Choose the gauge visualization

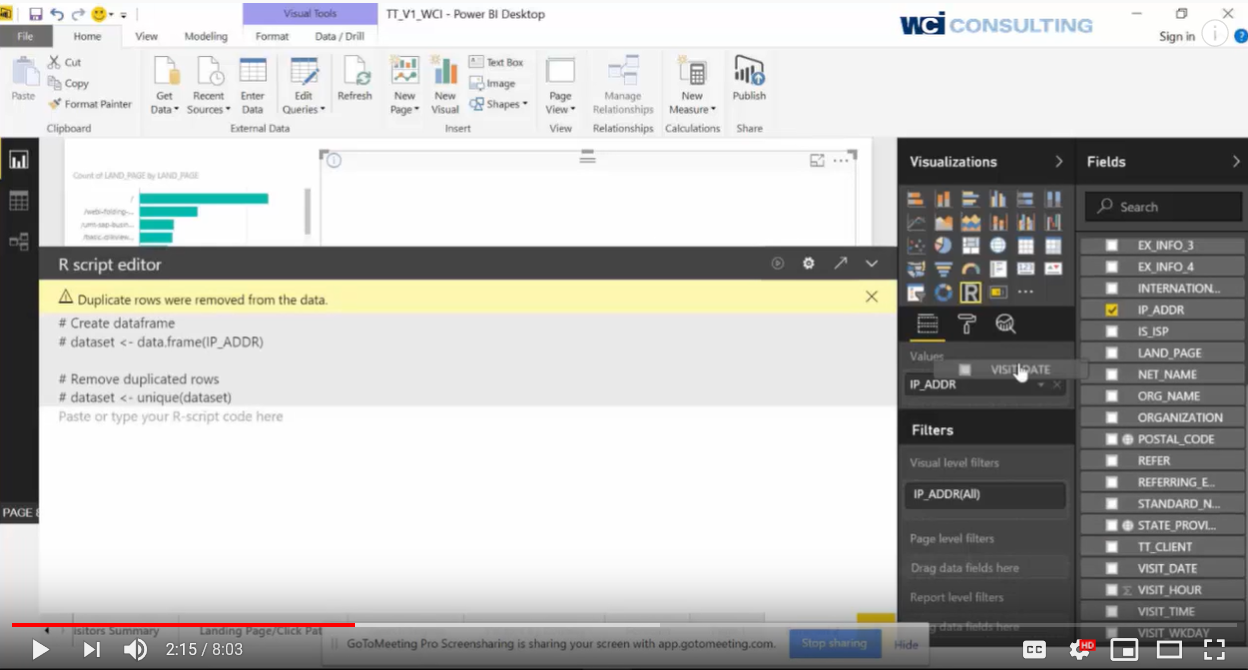click(x=971, y=268)
